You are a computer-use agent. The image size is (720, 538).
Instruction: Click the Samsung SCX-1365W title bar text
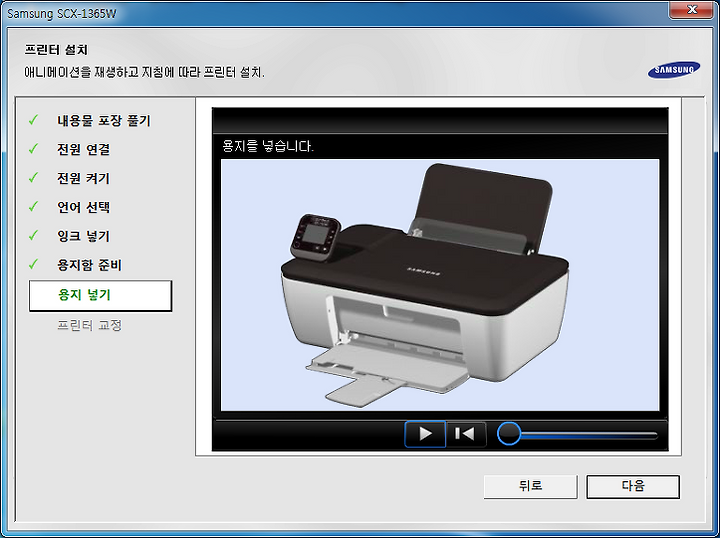coord(62,14)
